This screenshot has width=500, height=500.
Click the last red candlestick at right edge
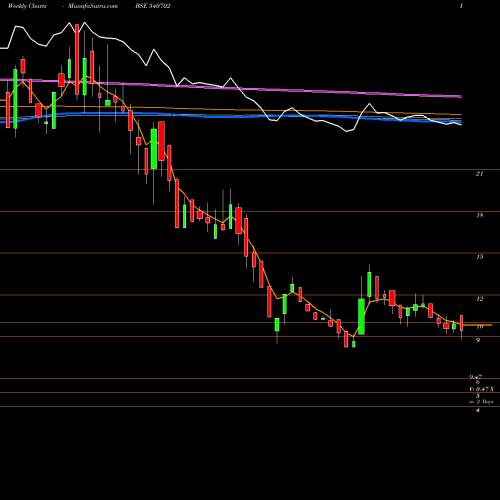coord(462,323)
